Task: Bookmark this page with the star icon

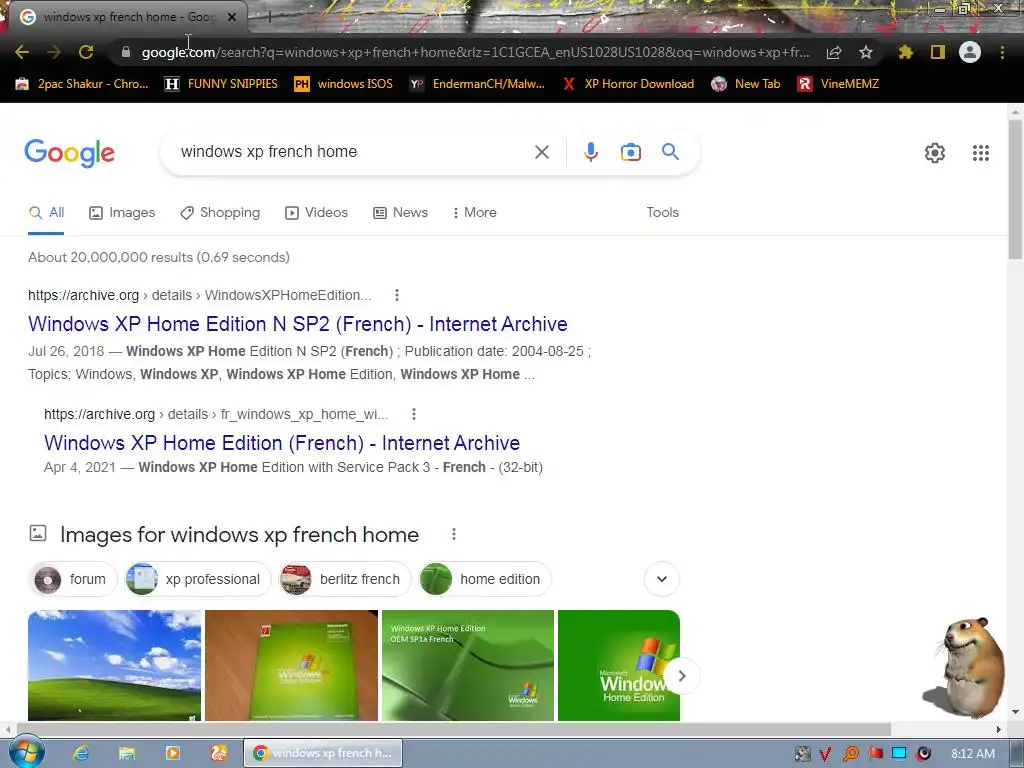Action: (866, 52)
